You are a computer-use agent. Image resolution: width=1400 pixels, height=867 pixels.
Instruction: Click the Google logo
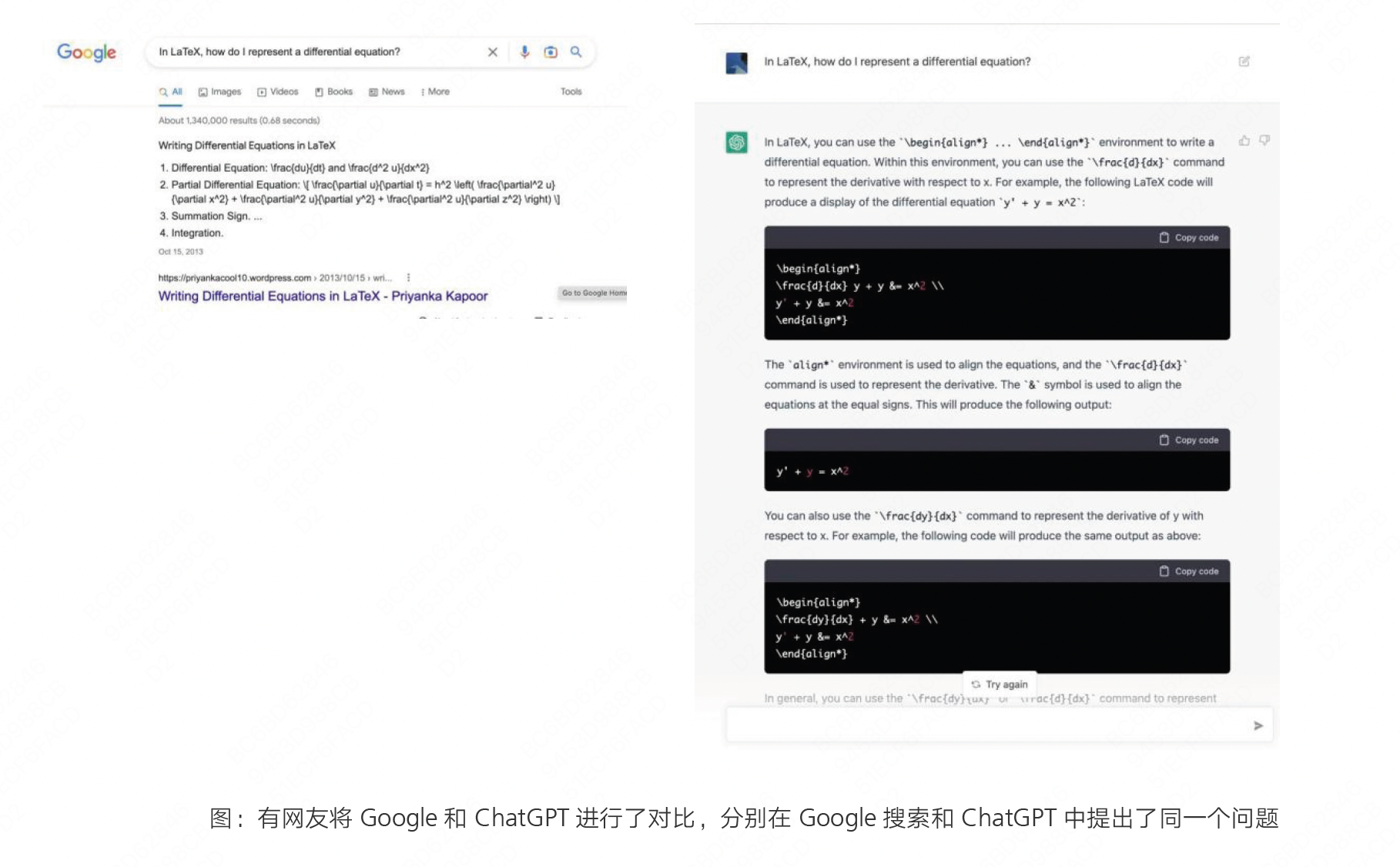pos(86,52)
